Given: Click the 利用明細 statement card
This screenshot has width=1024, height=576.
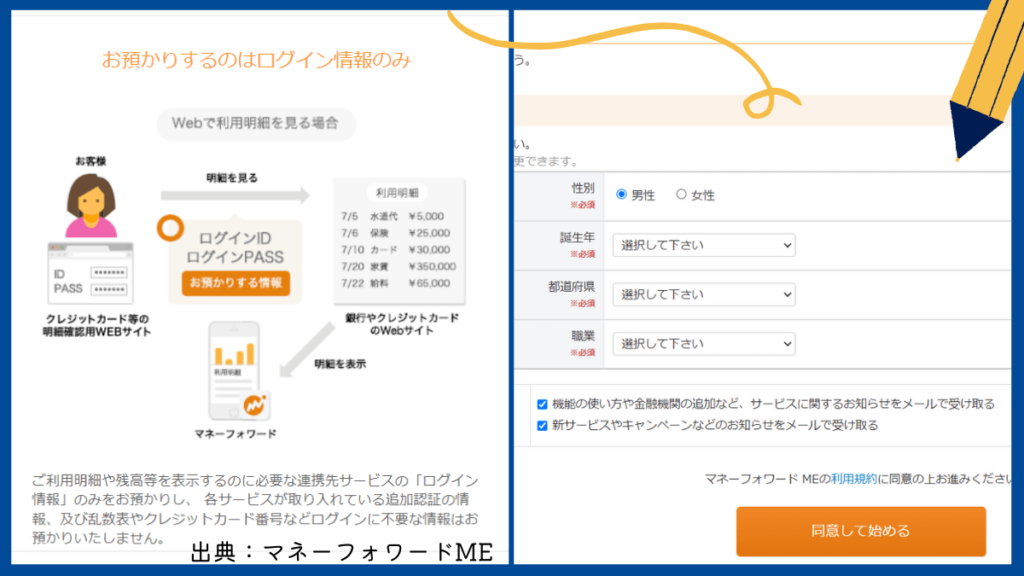Looking at the screenshot, I should [399, 241].
